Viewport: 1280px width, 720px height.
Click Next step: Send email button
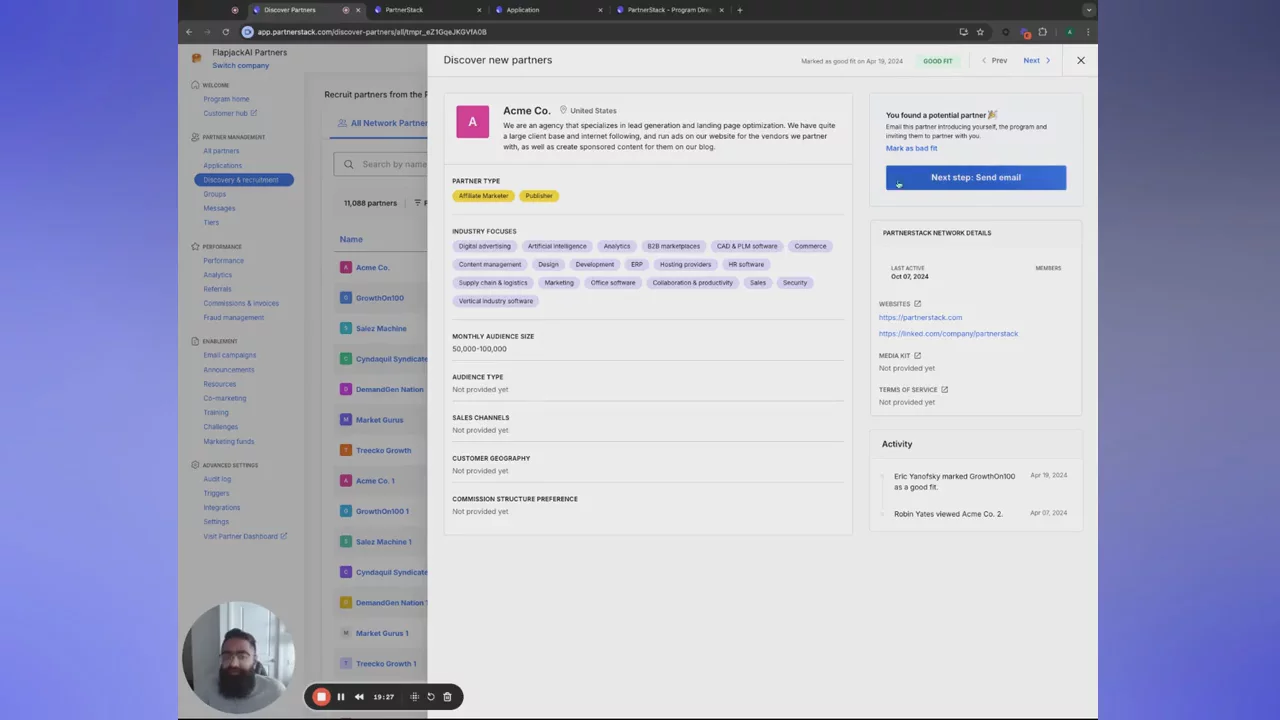tap(975, 177)
